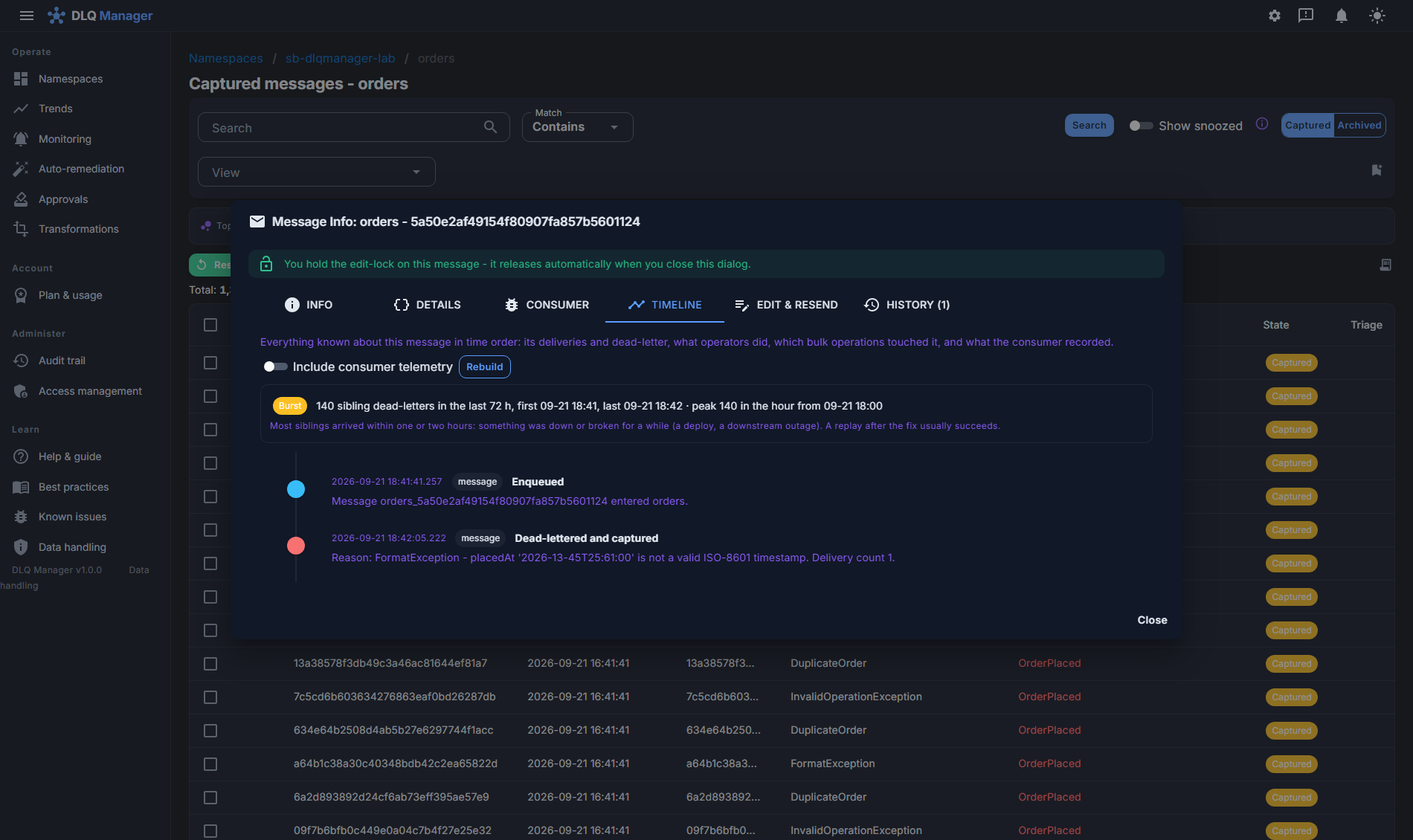Check the row for 13a38578f3db49c3a46ac81644ef81a7
This screenshot has height=840, width=1413.
click(x=210, y=664)
